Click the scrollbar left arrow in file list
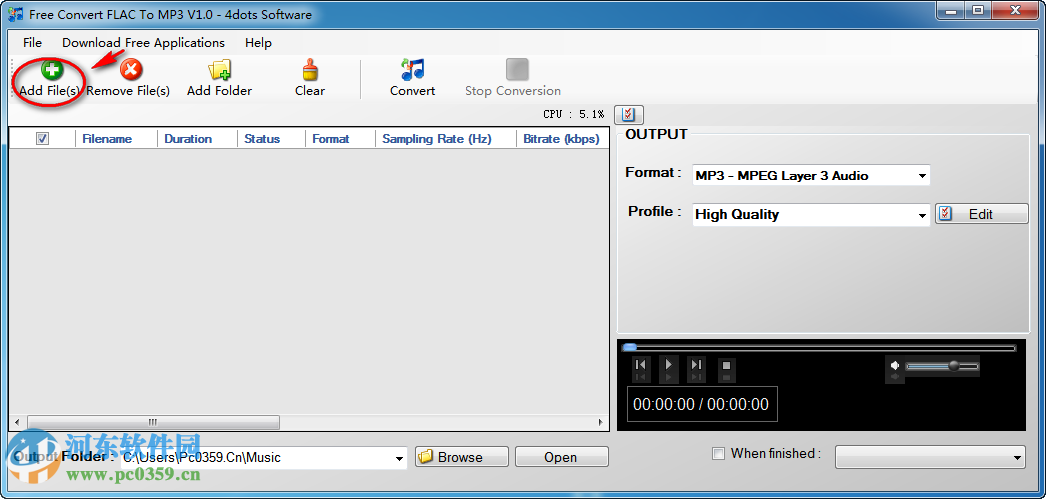 17,422
